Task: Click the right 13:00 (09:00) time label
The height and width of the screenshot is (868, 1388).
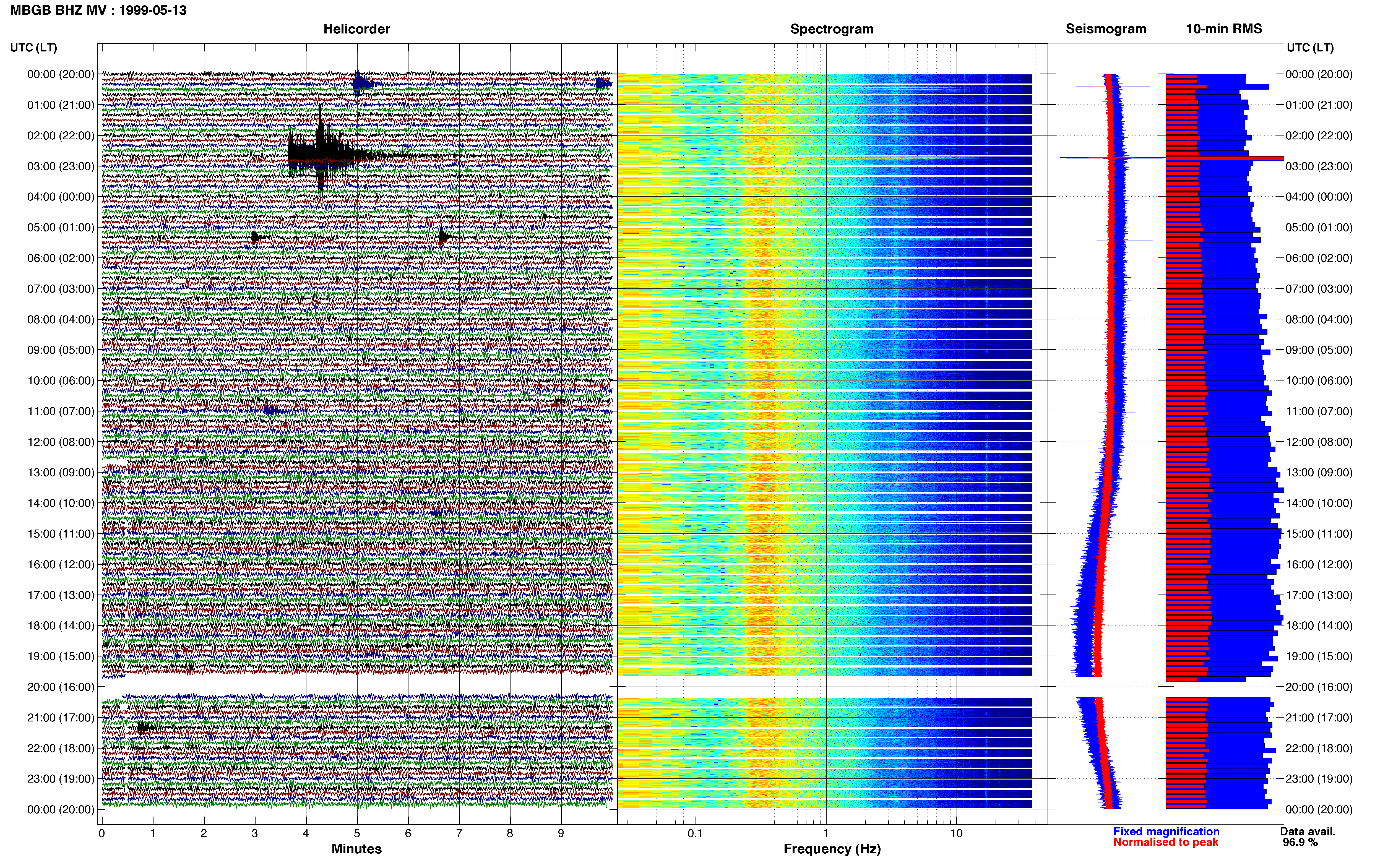Action: coord(1319,473)
